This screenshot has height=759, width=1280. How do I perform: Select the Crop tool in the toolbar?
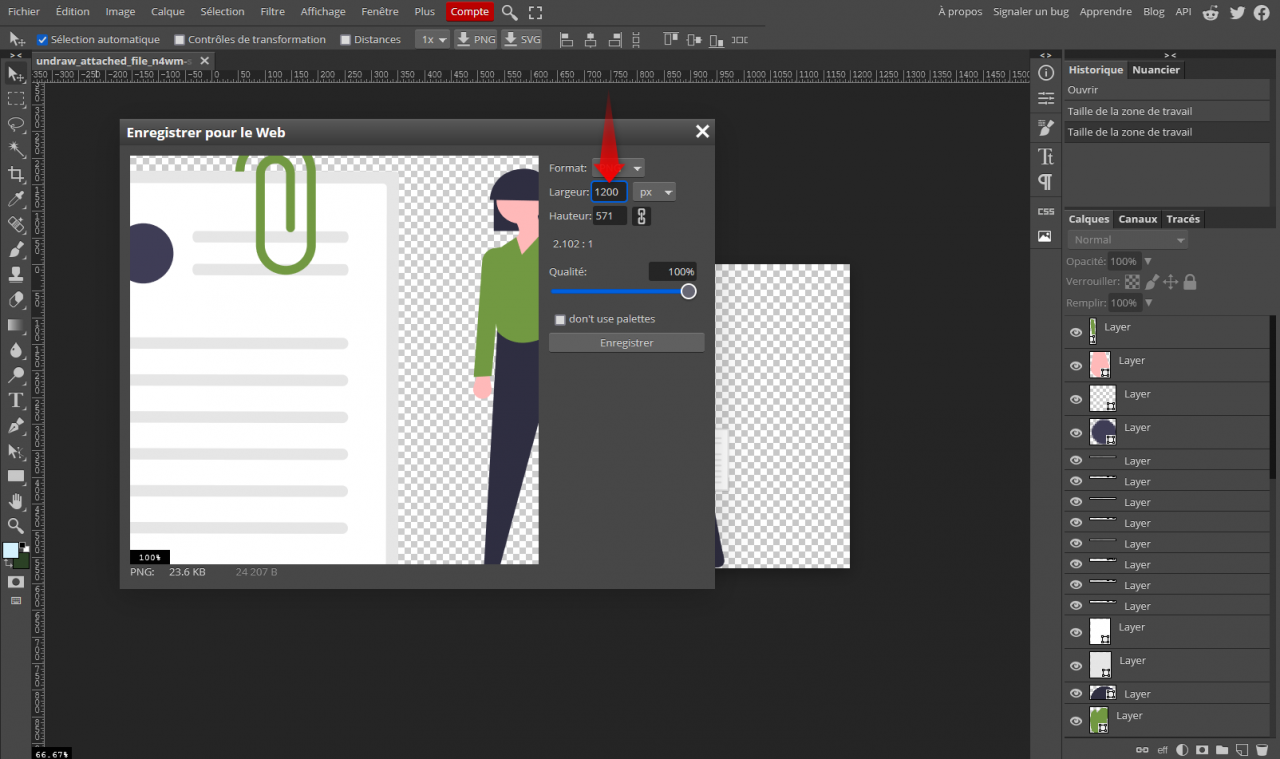click(x=16, y=175)
